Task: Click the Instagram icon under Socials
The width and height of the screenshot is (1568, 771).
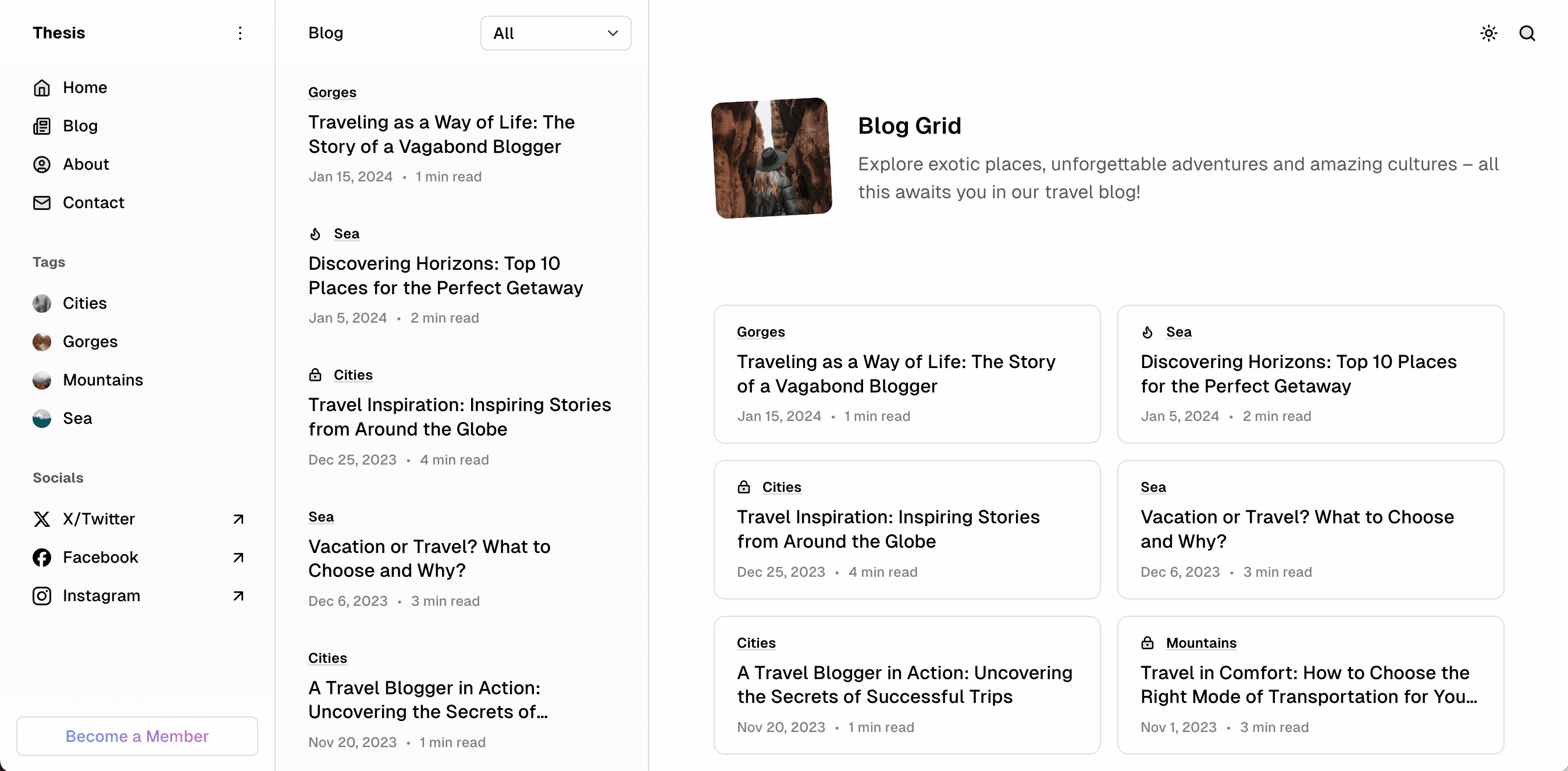Action: coord(41,596)
